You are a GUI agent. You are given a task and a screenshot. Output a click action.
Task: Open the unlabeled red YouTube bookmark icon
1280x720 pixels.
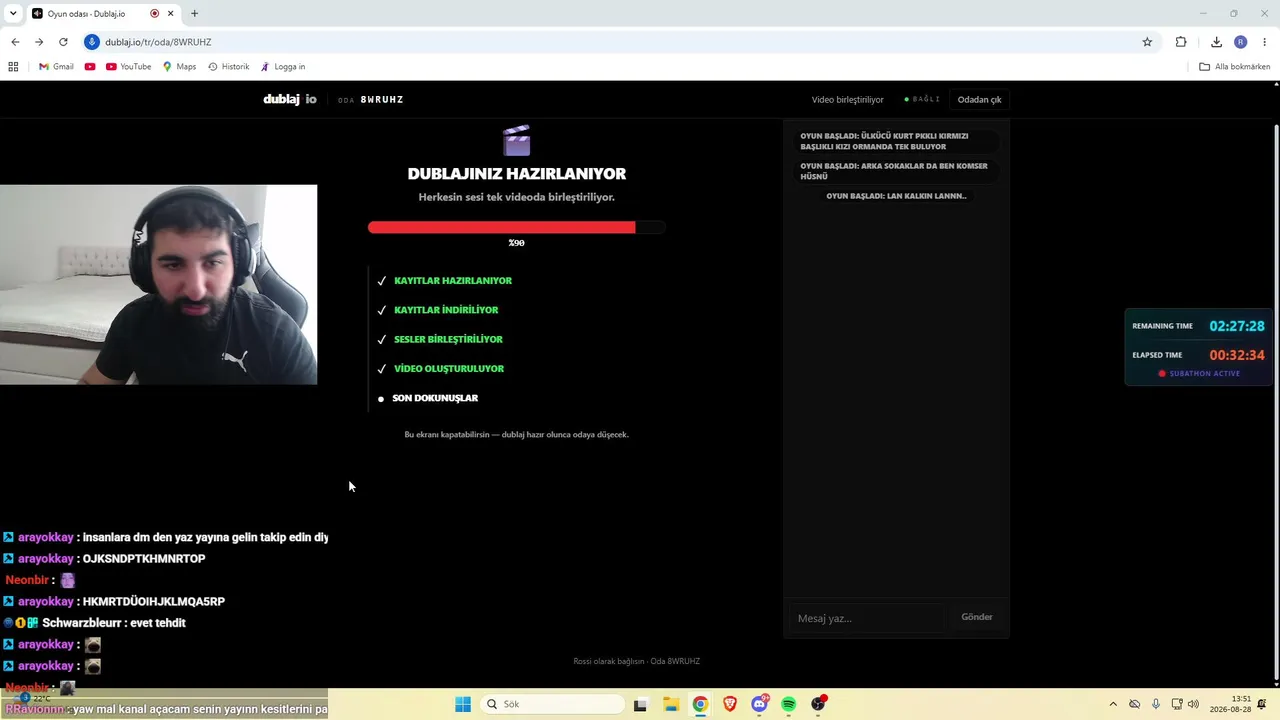[90, 67]
